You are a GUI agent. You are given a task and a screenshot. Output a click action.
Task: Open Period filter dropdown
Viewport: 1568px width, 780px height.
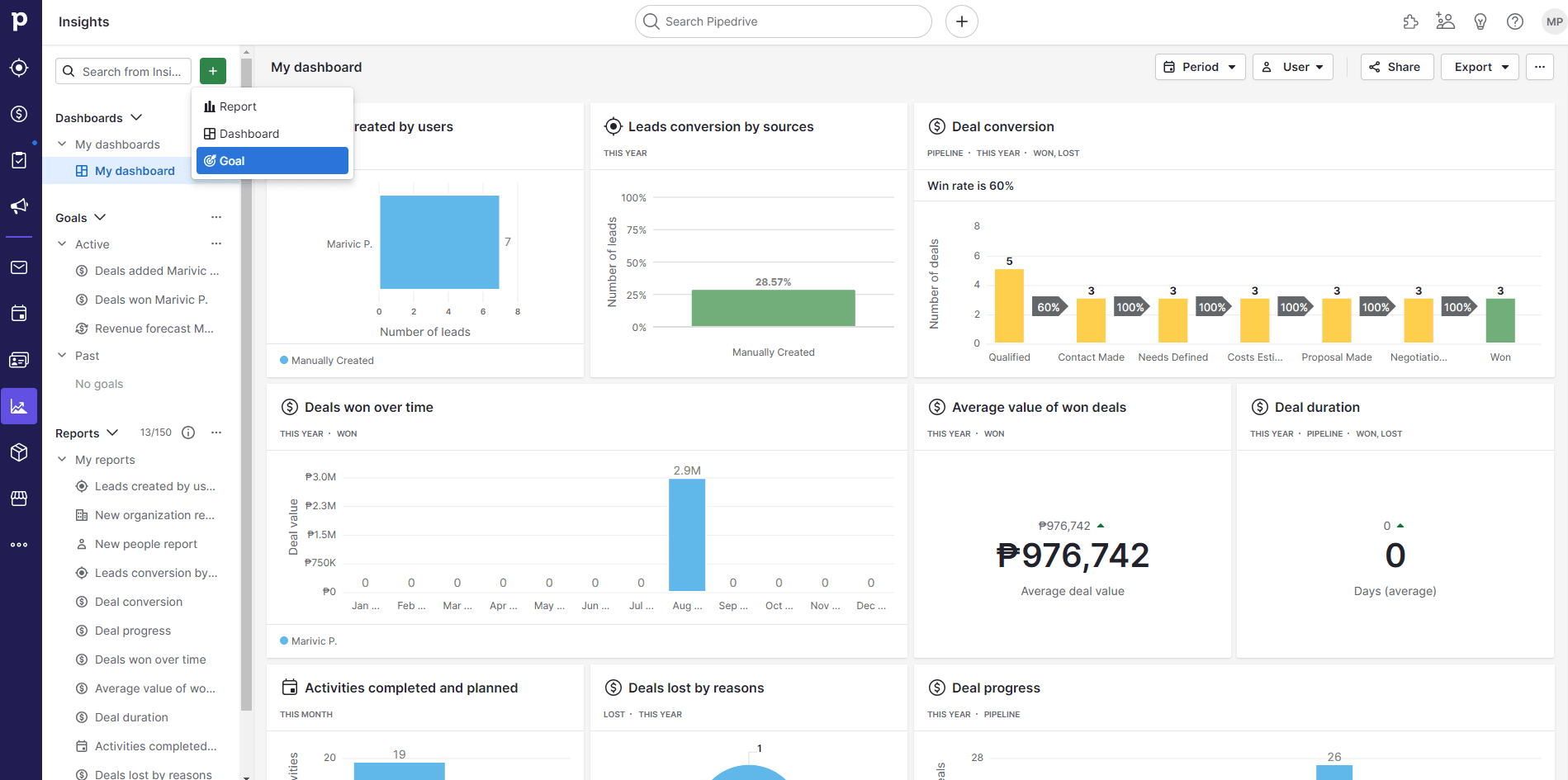(x=1201, y=67)
